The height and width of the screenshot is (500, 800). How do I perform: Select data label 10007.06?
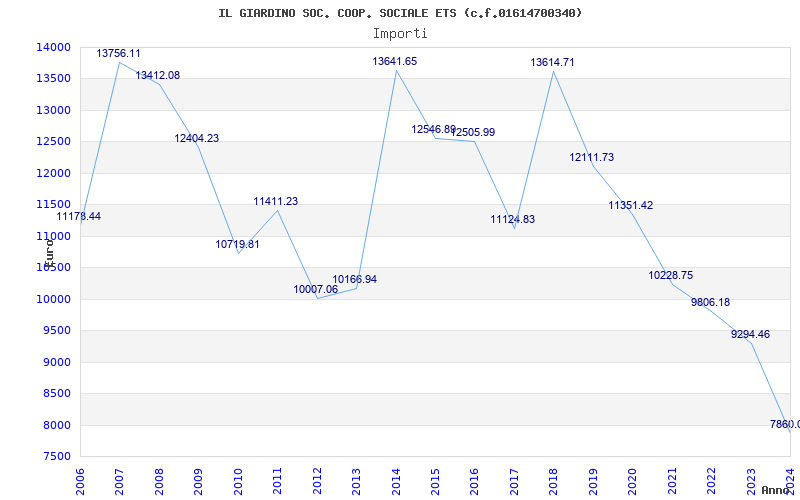click(315, 290)
